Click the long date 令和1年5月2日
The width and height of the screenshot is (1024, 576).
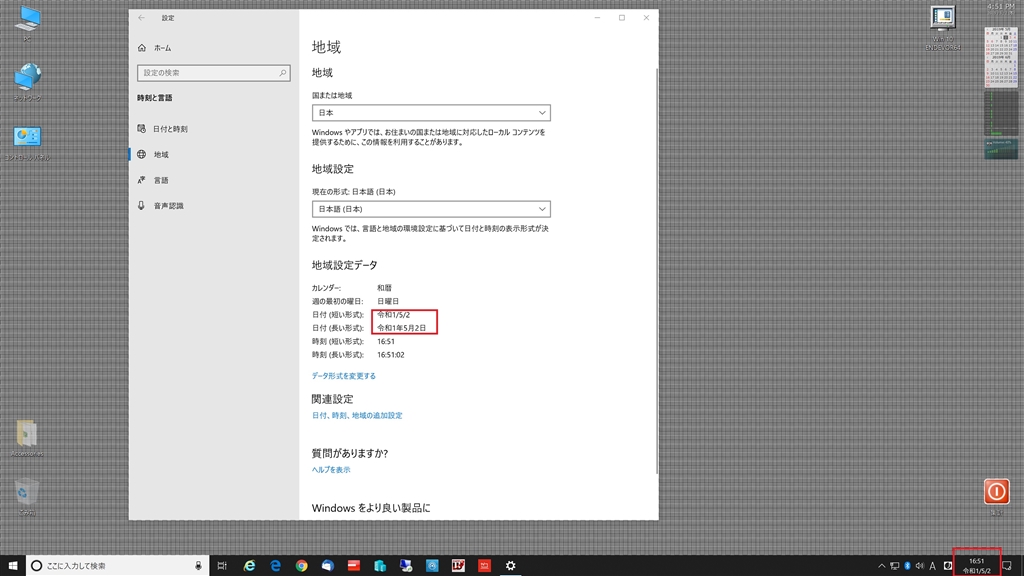pos(401,328)
